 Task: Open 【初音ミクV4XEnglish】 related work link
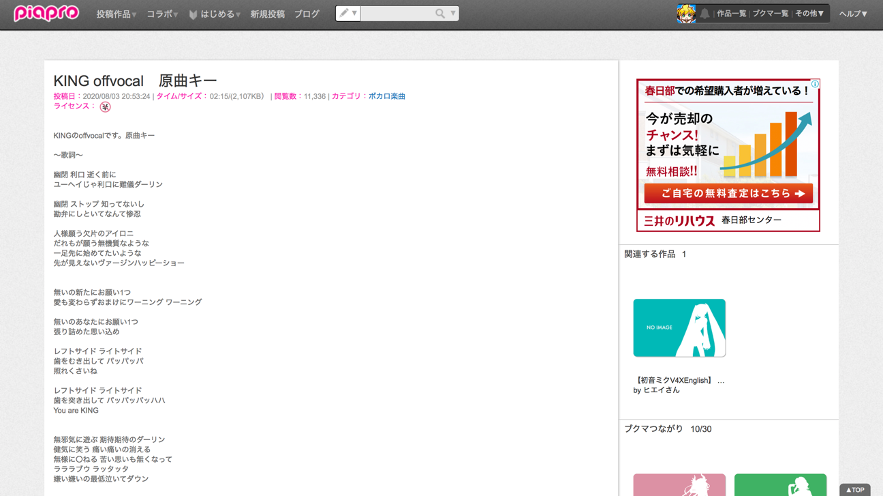pyautogui.click(x=680, y=380)
